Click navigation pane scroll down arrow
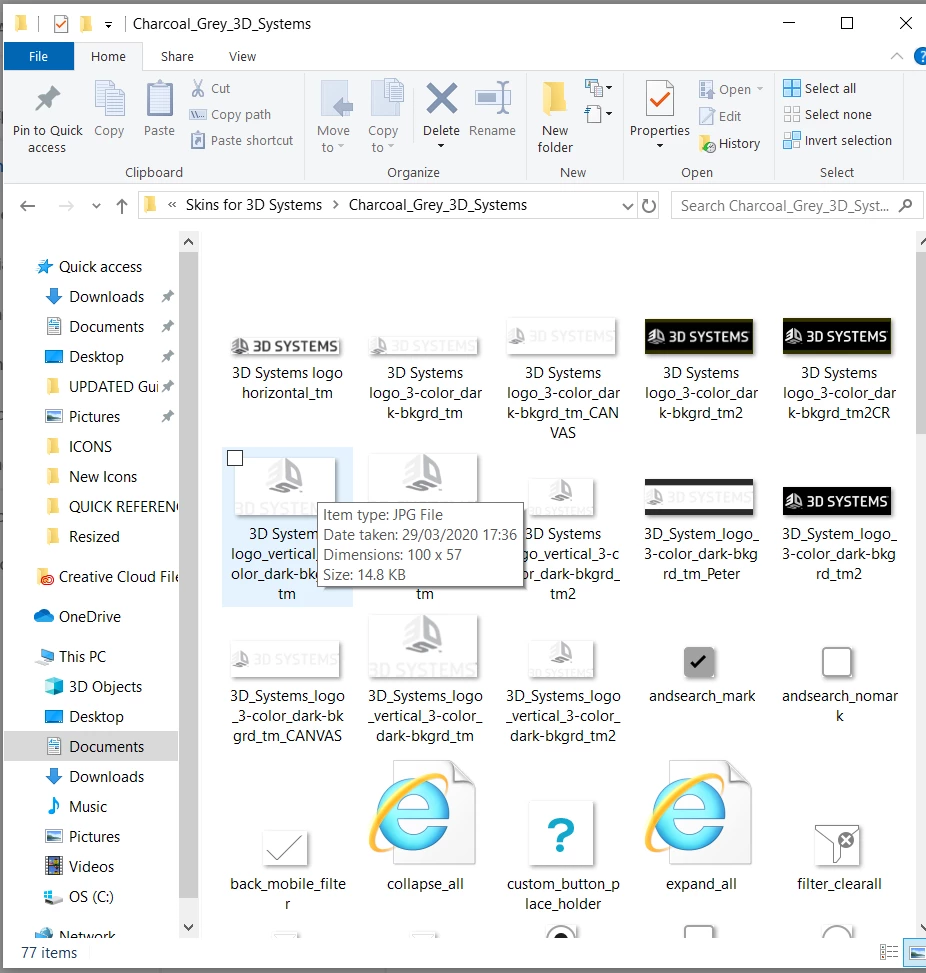The image size is (926, 973). (189, 928)
